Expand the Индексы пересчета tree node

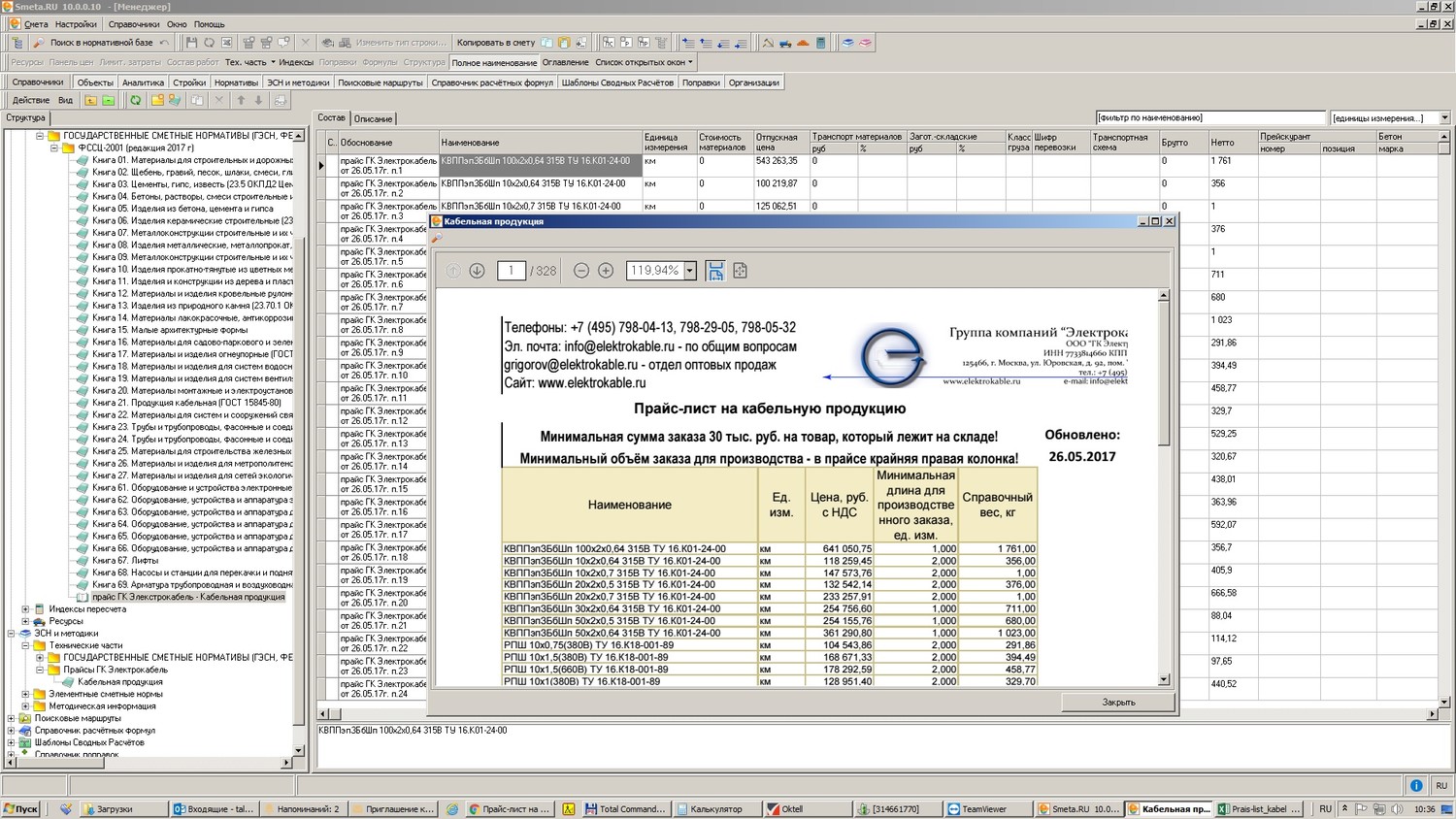click(25, 609)
